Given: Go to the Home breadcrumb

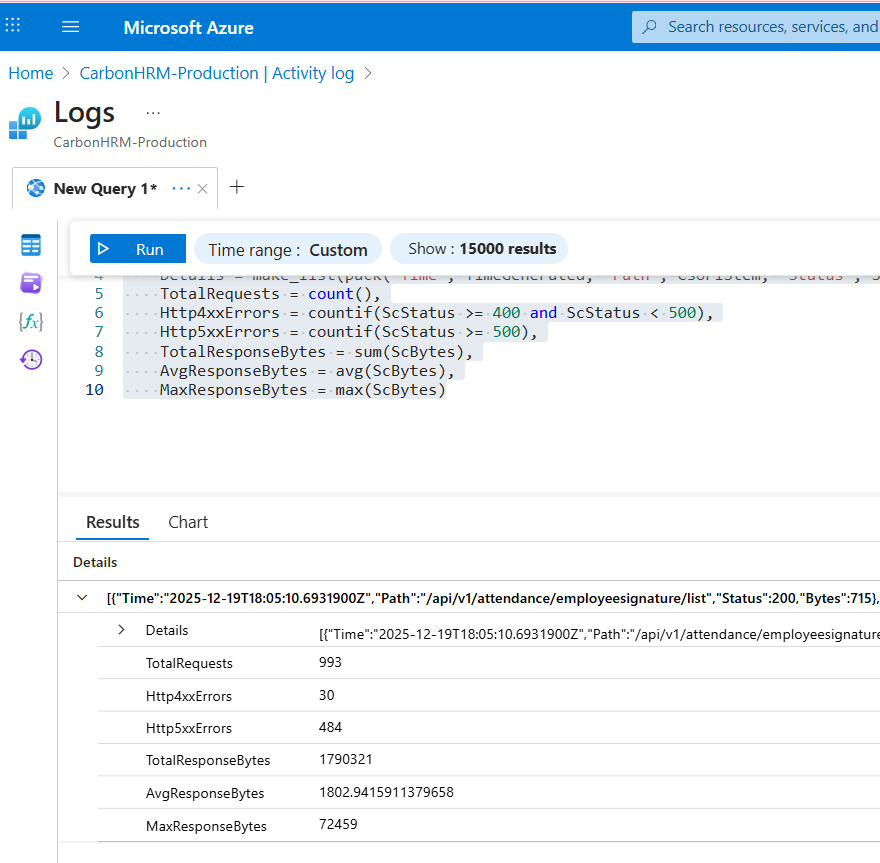Looking at the screenshot, I should (x=31, y=74).
